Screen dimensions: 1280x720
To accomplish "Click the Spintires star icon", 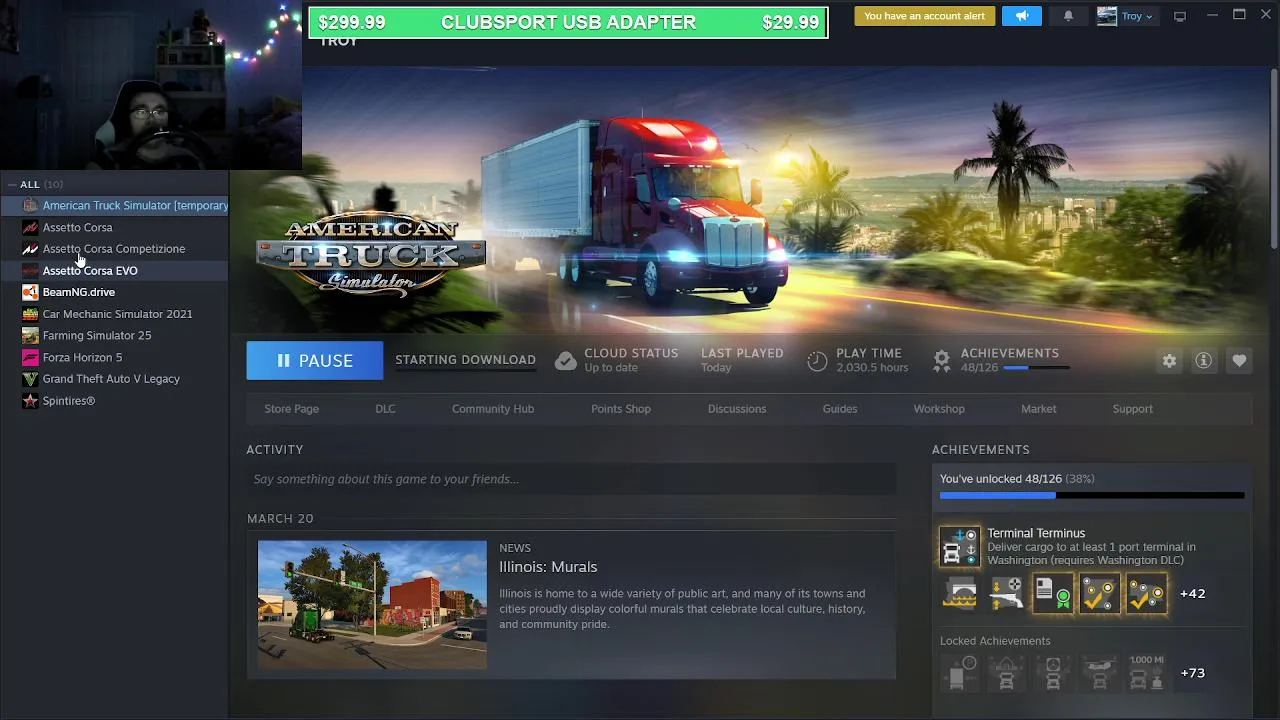I will 30,400.
